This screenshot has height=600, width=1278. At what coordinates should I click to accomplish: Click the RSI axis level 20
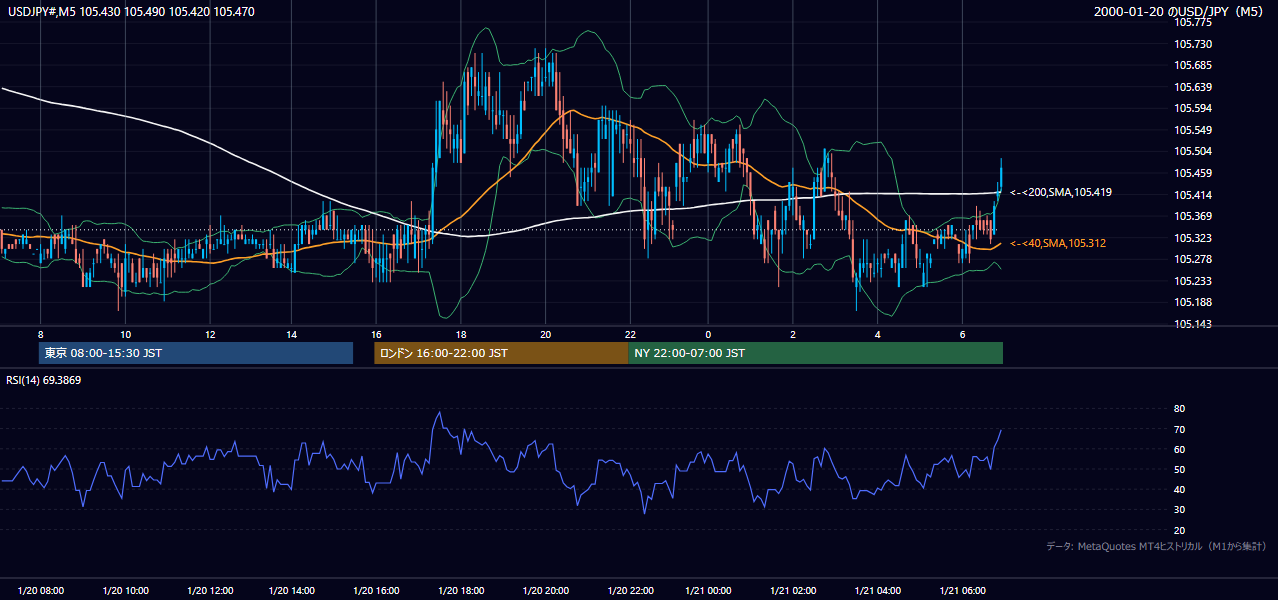click(1179, 530)
